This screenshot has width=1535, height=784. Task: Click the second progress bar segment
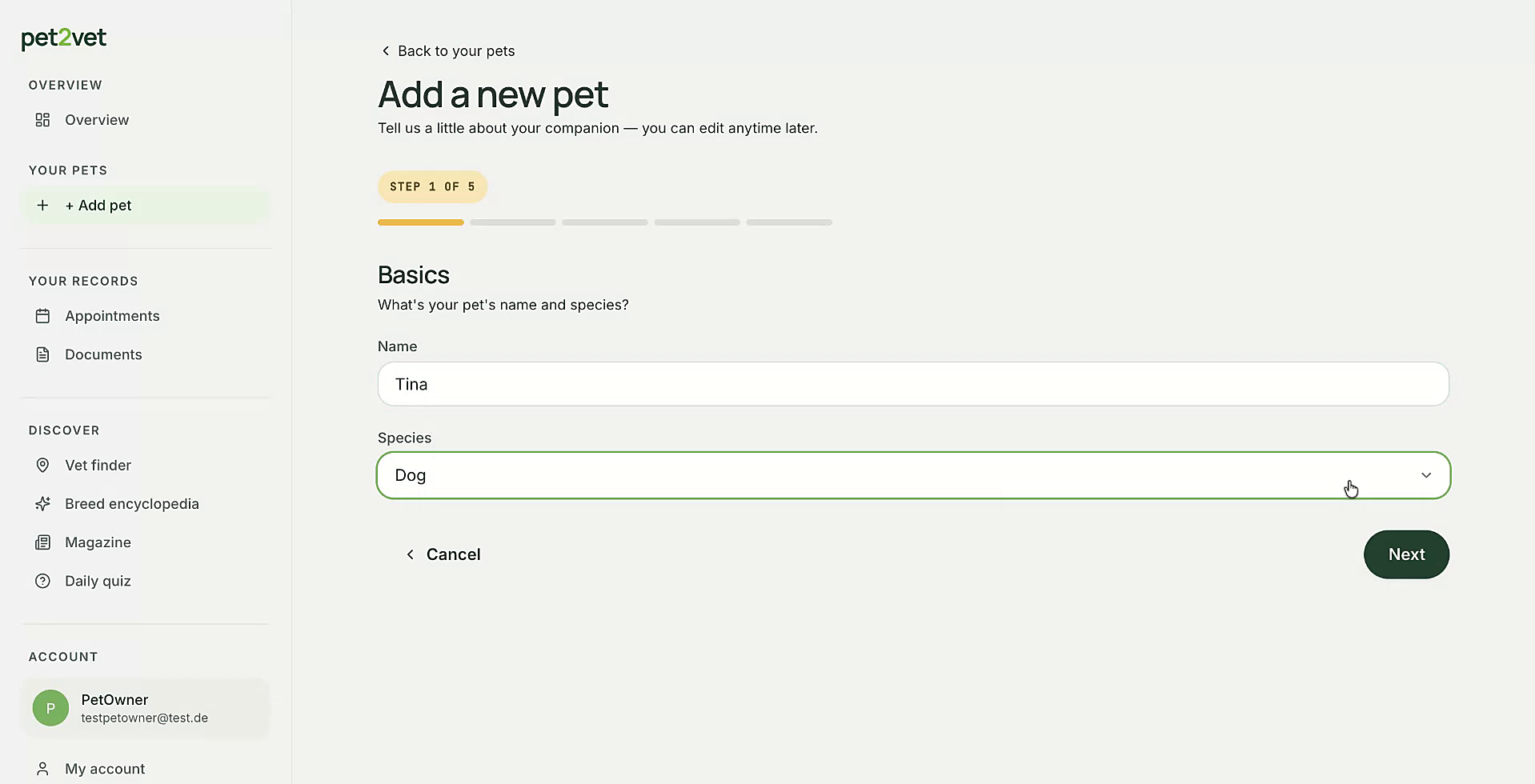point(513,222)
